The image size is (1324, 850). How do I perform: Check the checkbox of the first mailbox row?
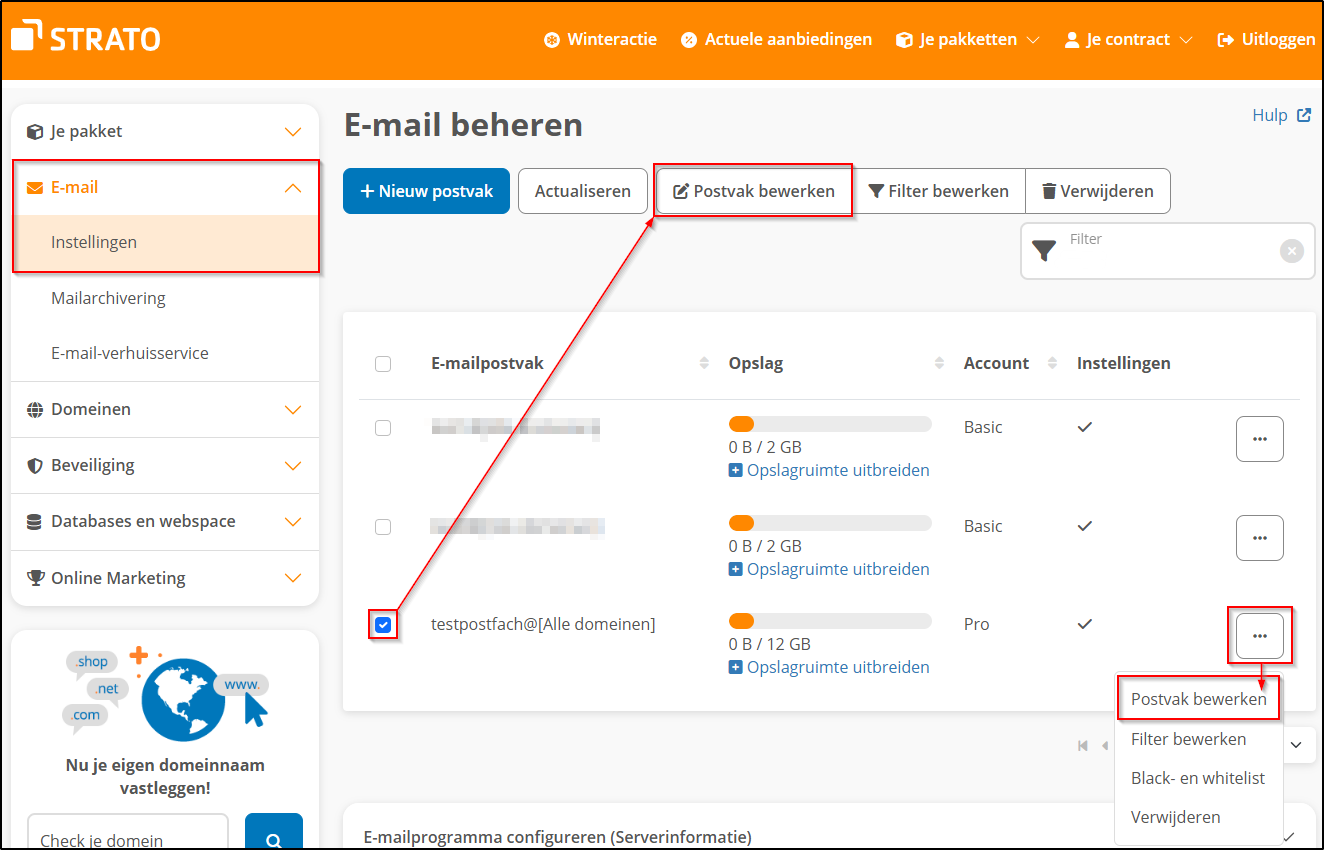tap(383, 428)
